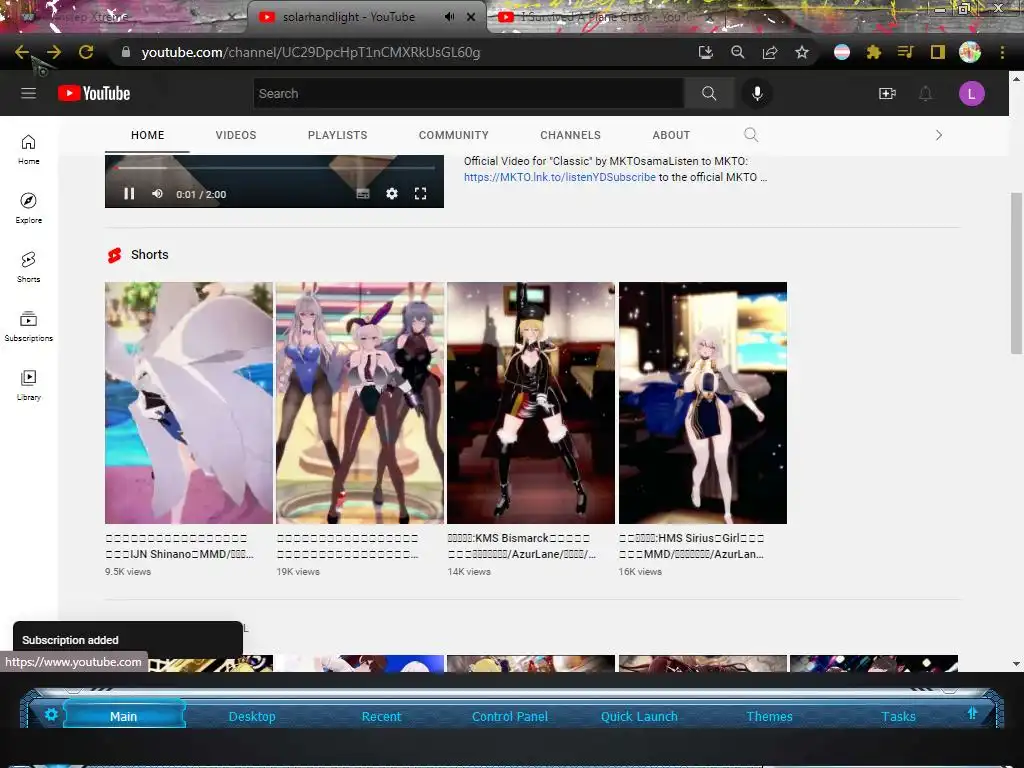Viewport: 1024px width, 768px height.
Task: Open Quick Launch in the launcher bar
Action: coord(639,716)
